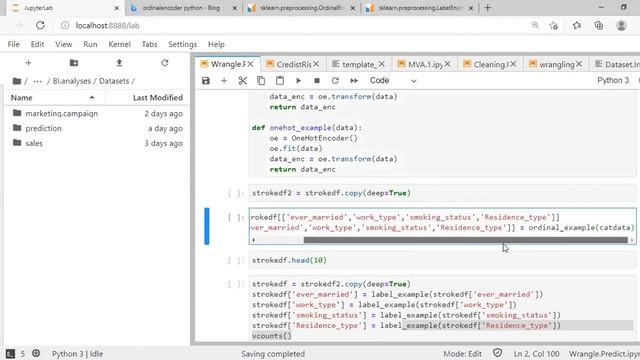640x360 pixels.
Task: Click notebook trust shield status icon
Action: (x=498, y=353)
